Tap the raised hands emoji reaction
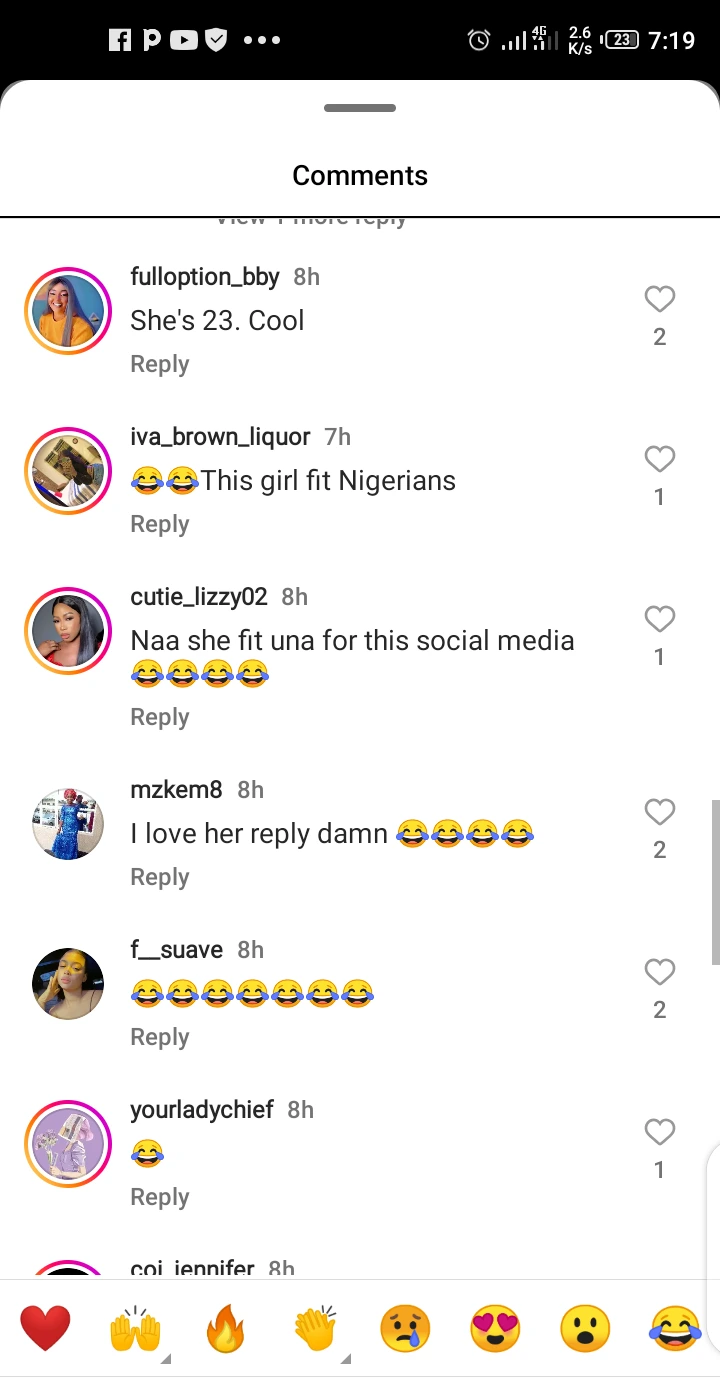Viewport: 720px width, 1380px height. [x=135, y=1330]
